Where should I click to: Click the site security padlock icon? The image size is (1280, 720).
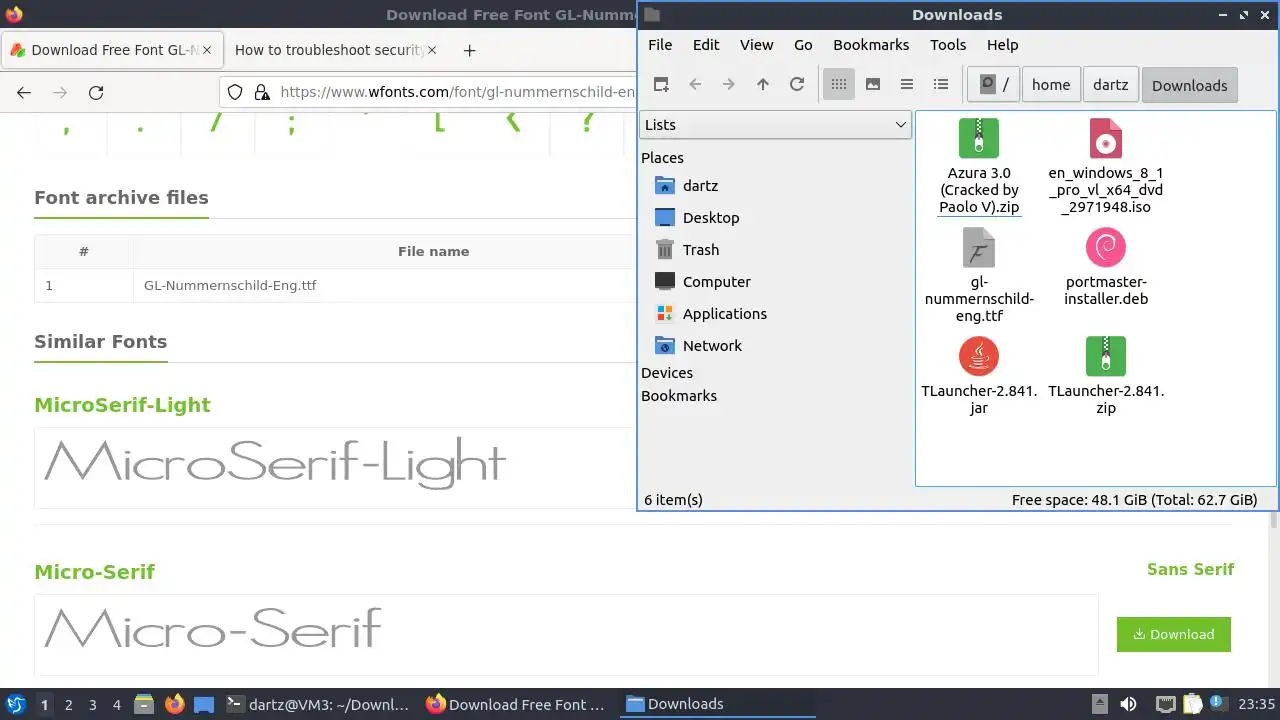(262, 92)
